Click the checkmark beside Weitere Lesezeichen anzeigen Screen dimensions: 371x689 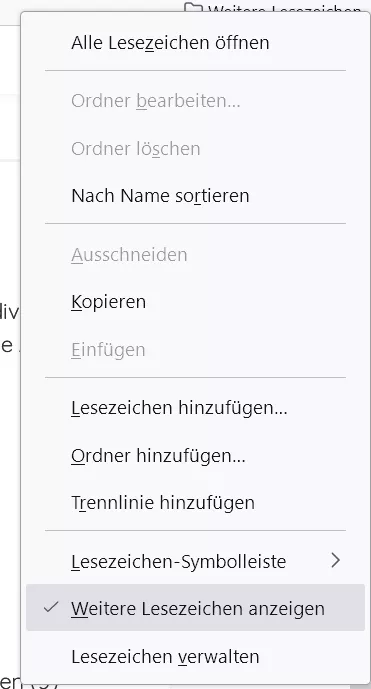click(51, 607)
